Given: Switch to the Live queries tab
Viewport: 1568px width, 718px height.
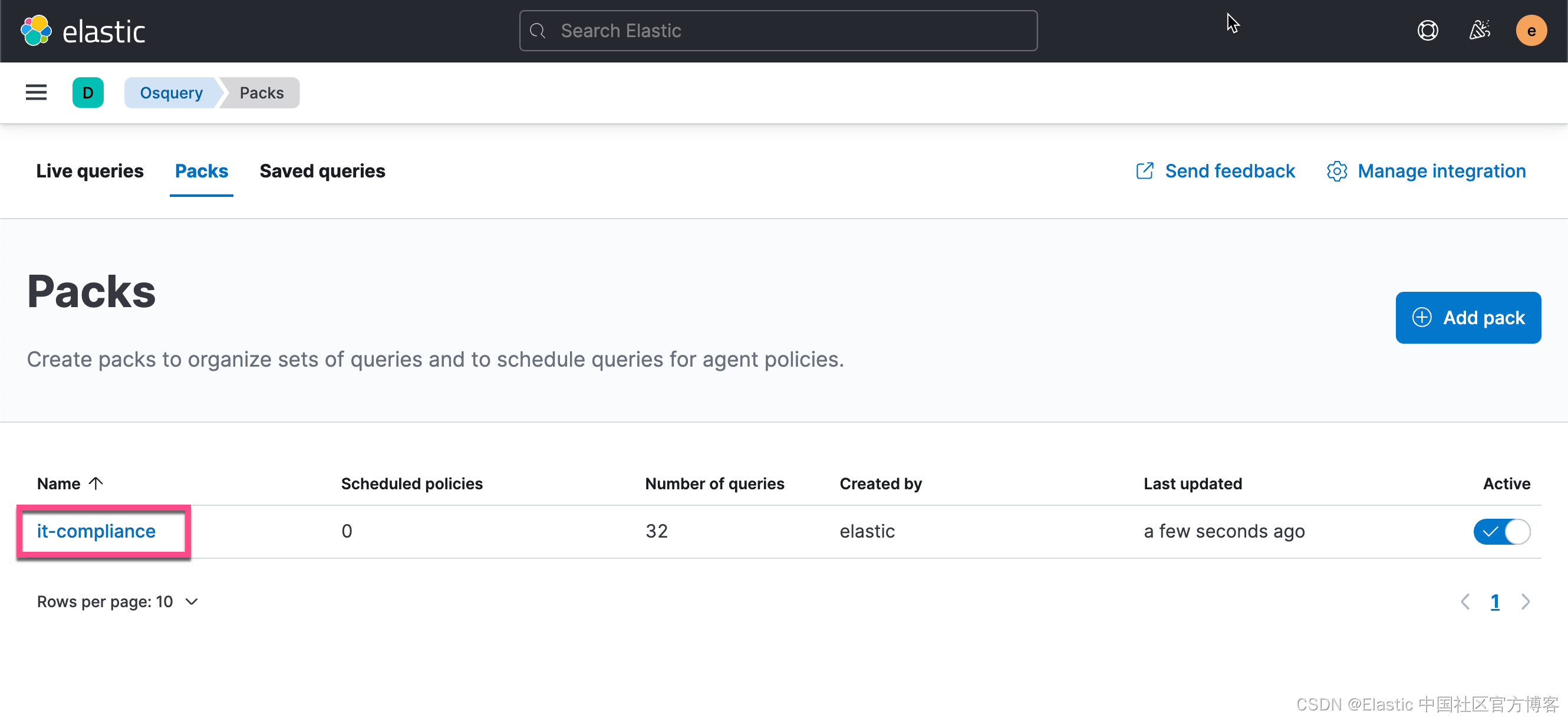Looking at the screenshot, I should 90,171.
